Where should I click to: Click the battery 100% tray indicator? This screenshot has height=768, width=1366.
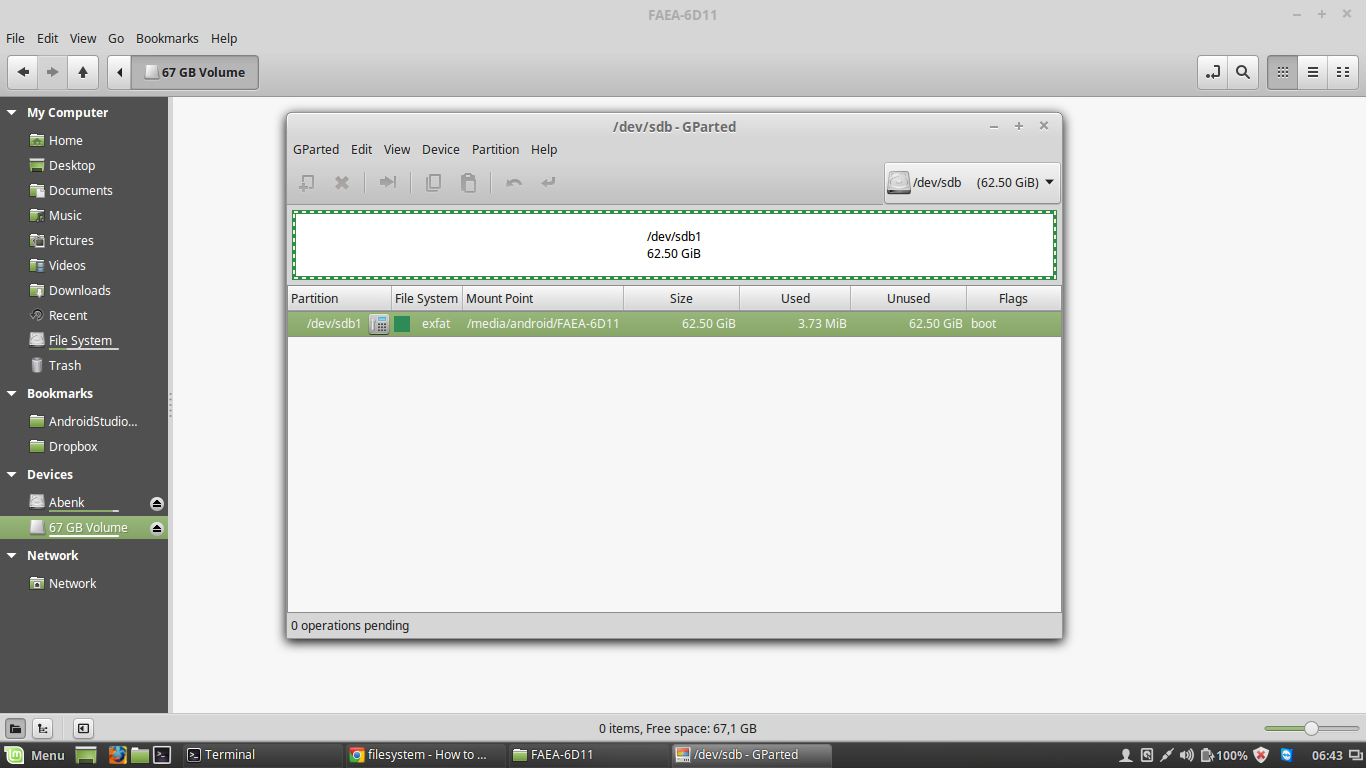[x=1224, y=755]
